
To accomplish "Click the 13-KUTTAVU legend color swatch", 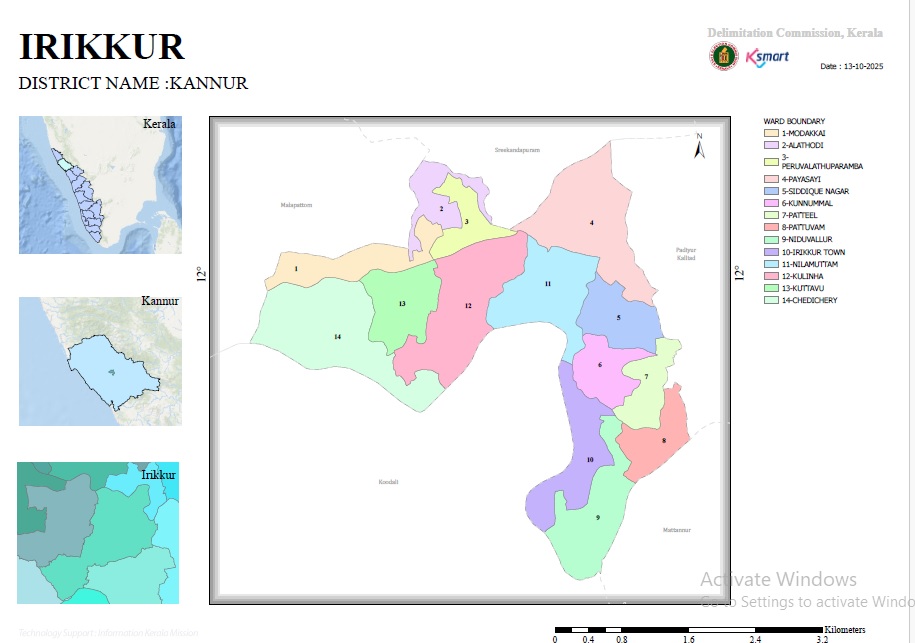I will point(771,288).
